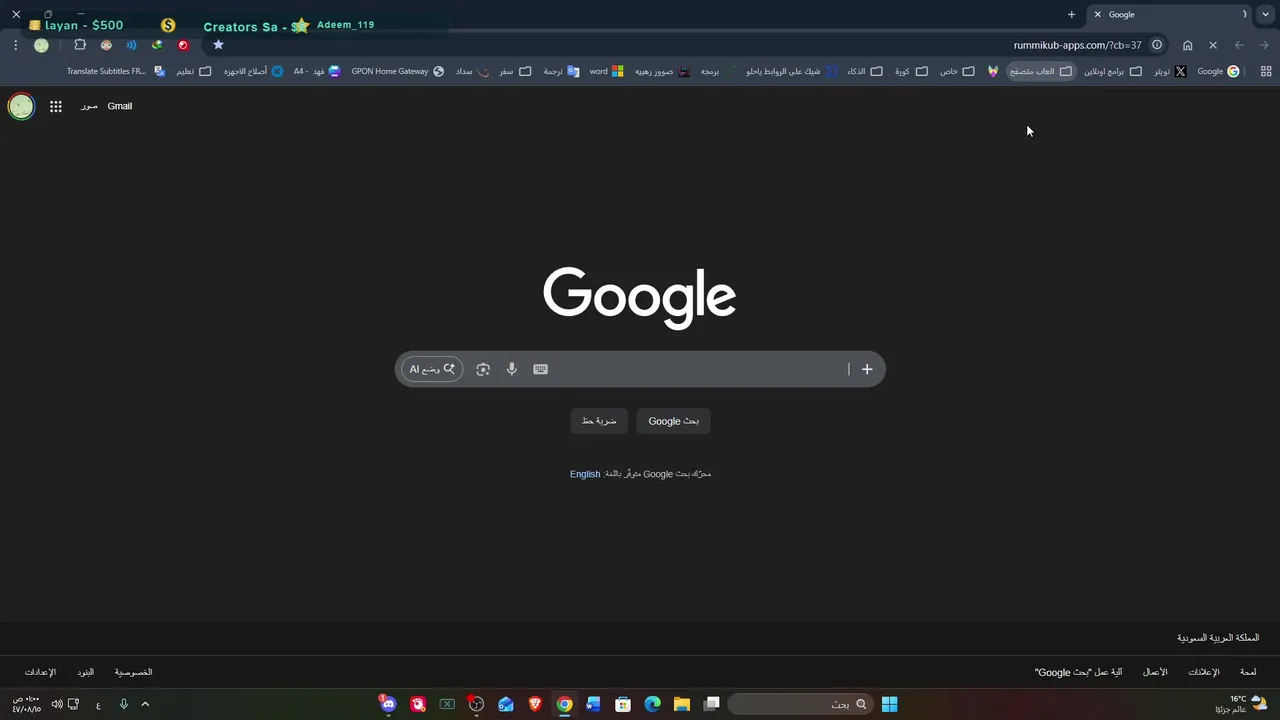1280x720 pixels.
Task: Click the 'بحث Google' search button
Action: [673, 421]
